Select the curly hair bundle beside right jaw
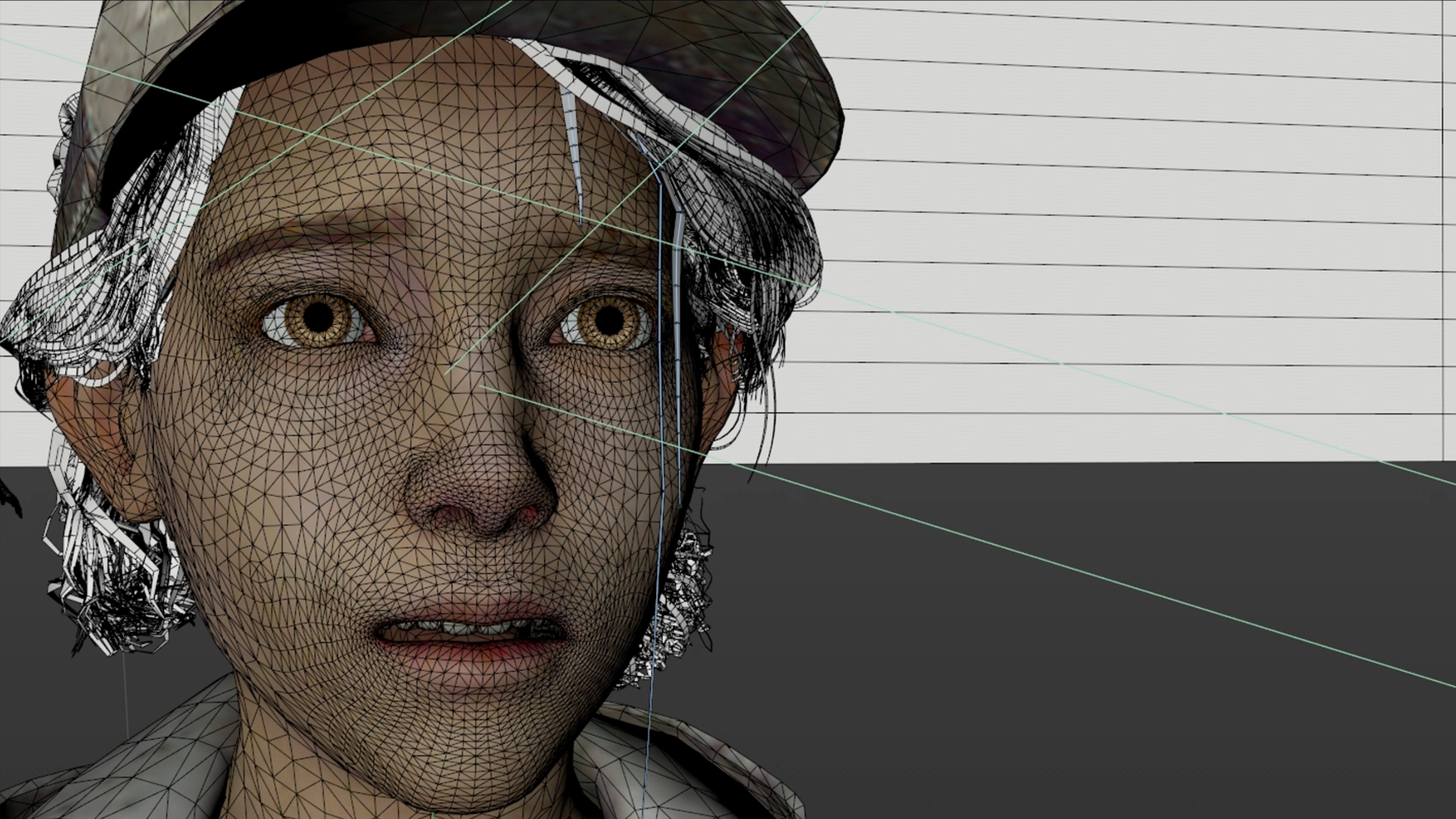 pyautogui.click(x=682, y=599)
